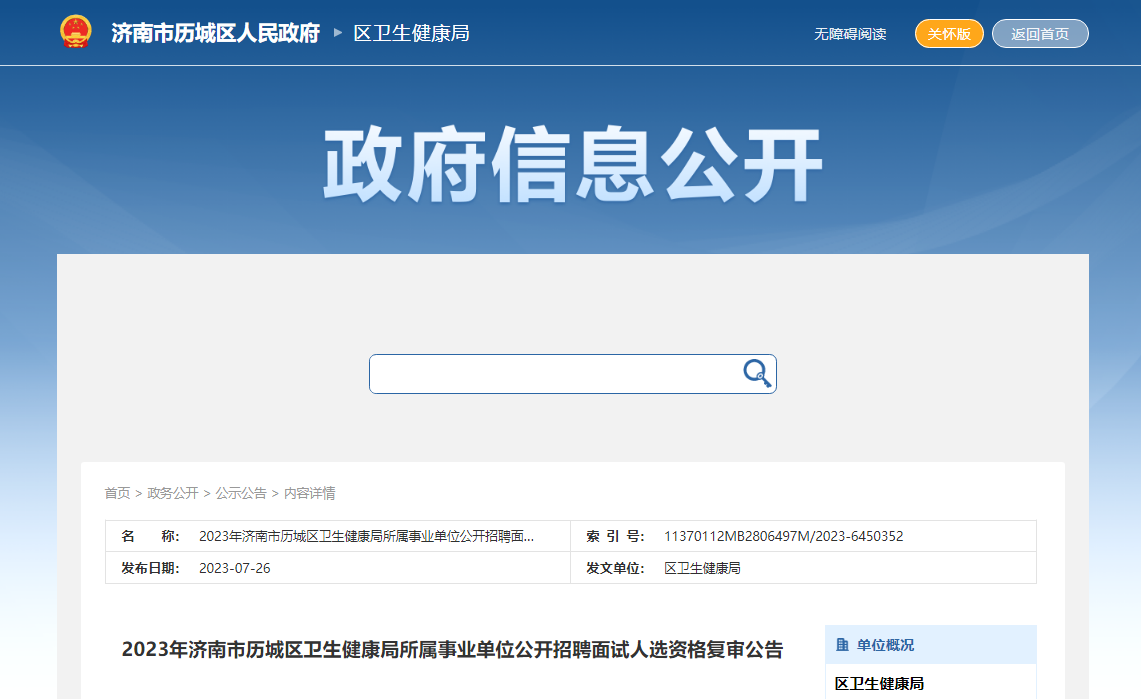Click the national emblem logo icon
Viewport: 1141px width, 699px height.
point(76,32)
